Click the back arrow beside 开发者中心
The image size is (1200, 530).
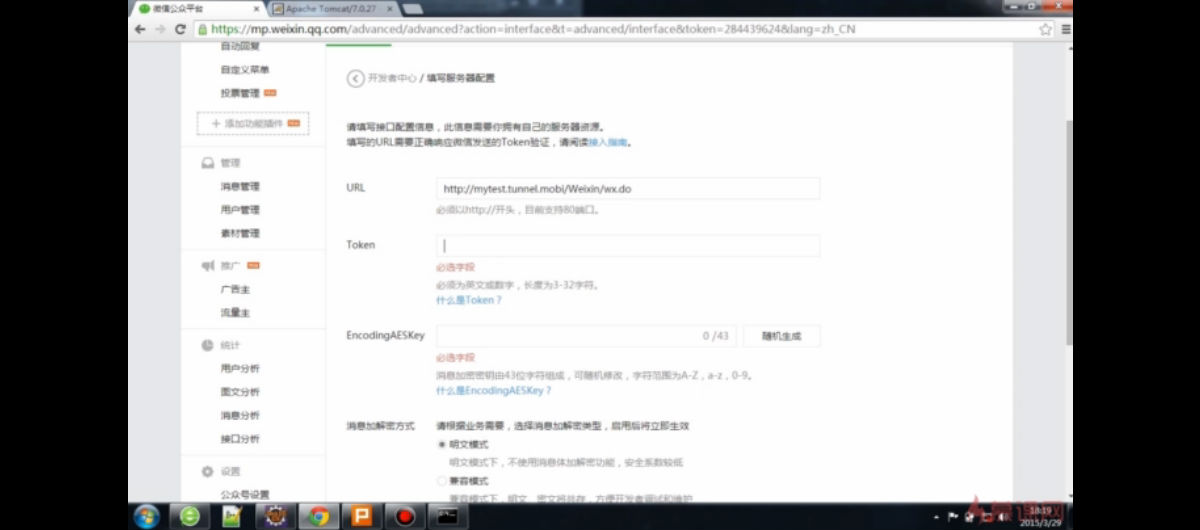[x=355, y=78]
